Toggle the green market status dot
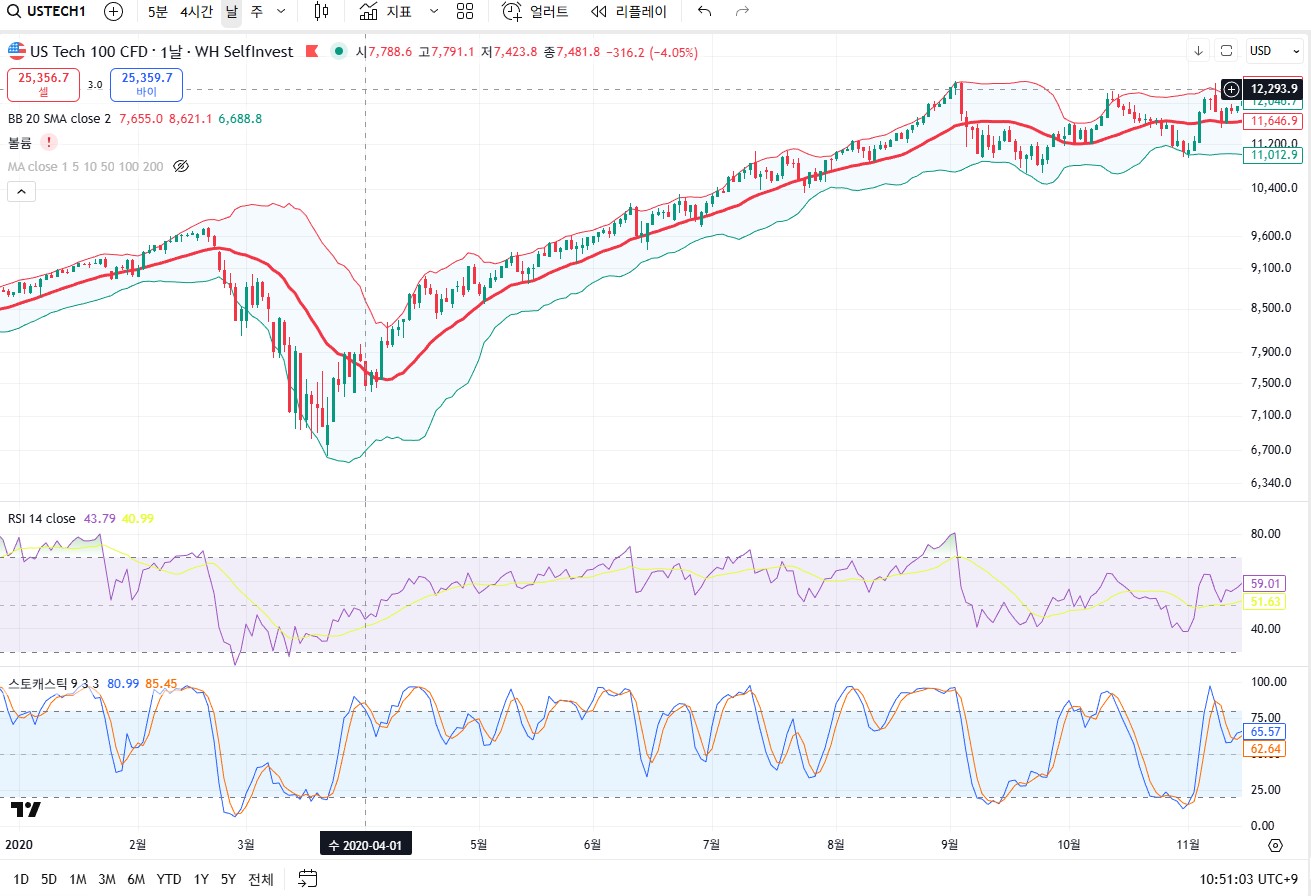Image resolution: width=1311 pixels, height=896 pixels. pyautogui.click(x=339, y=51)
